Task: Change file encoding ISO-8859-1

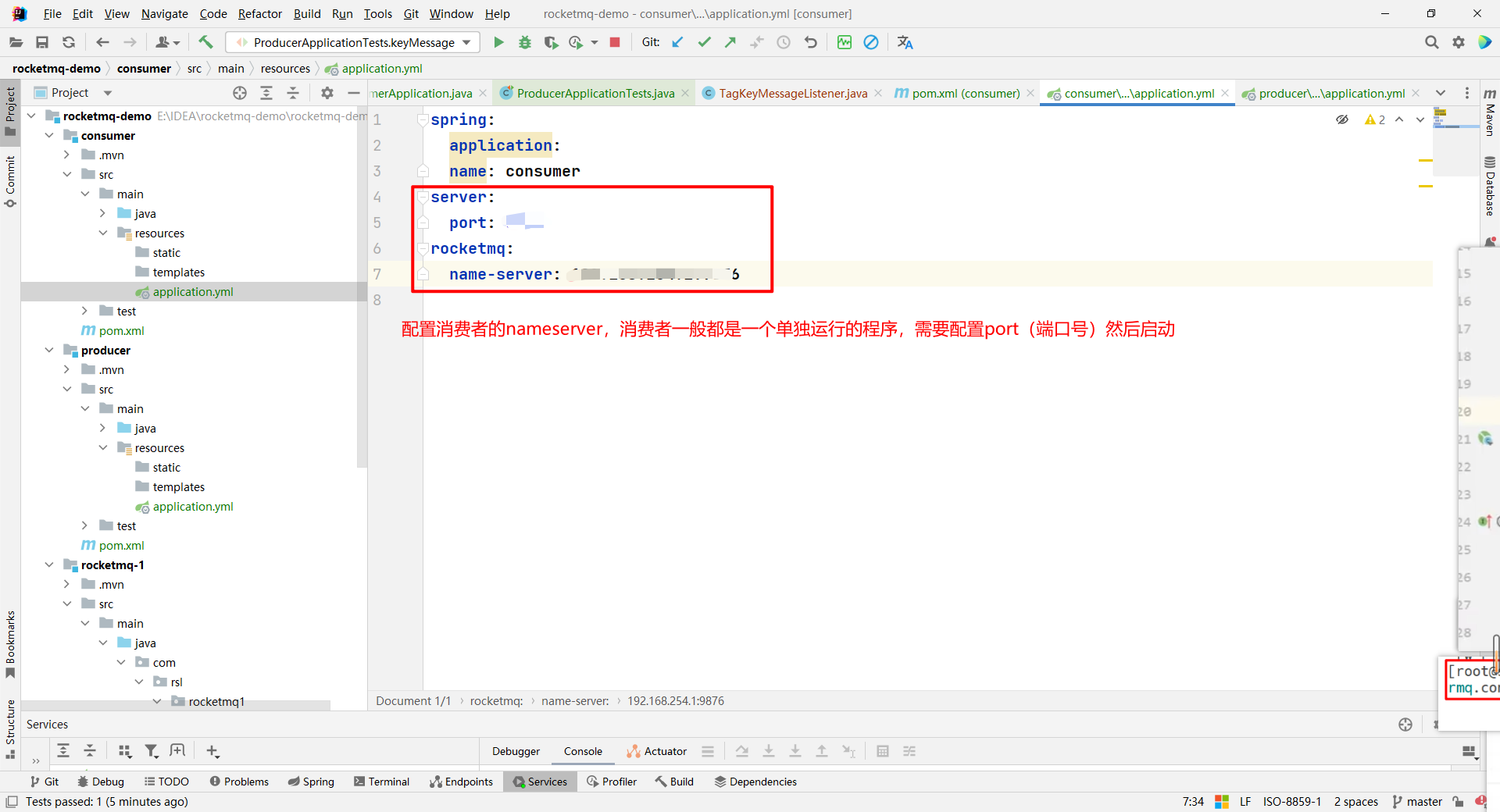Action: [1292, 802]
